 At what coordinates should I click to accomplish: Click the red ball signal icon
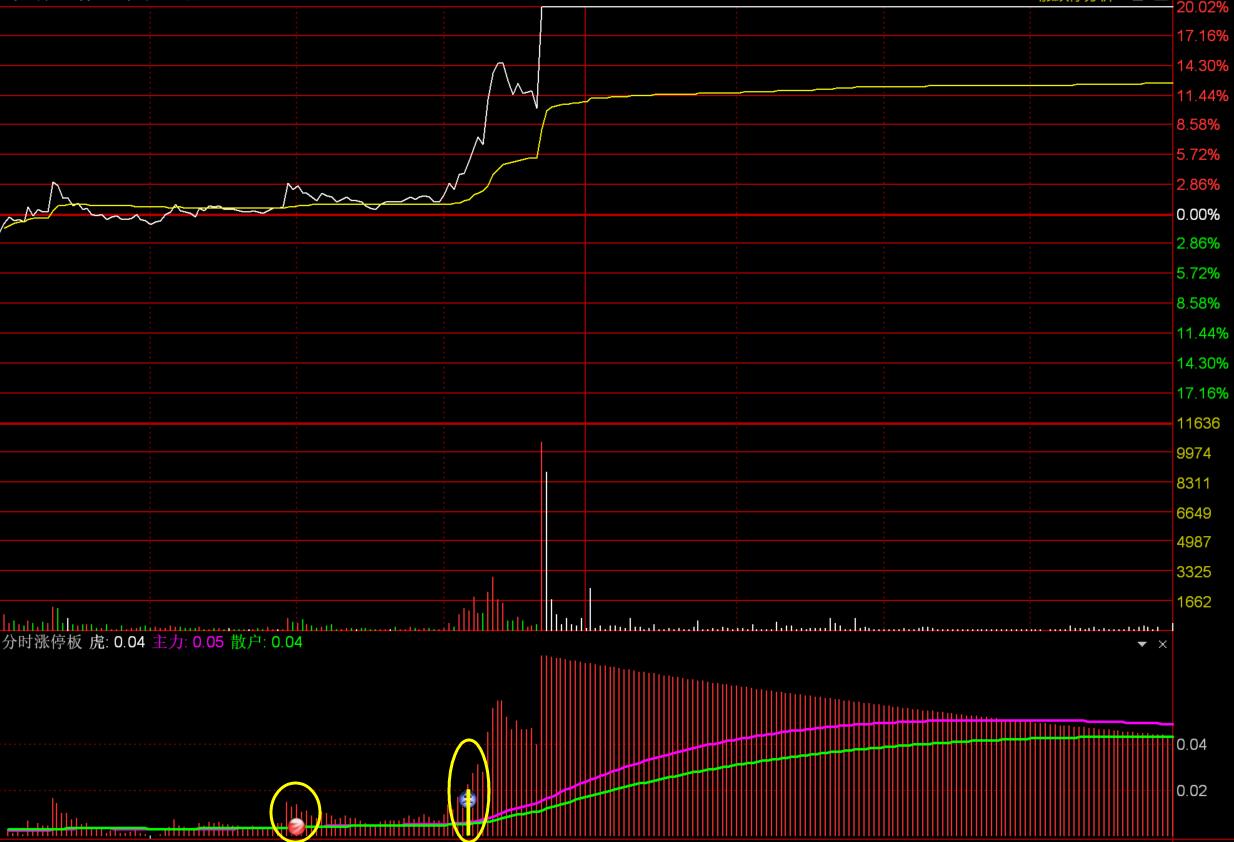click(296, 826)
